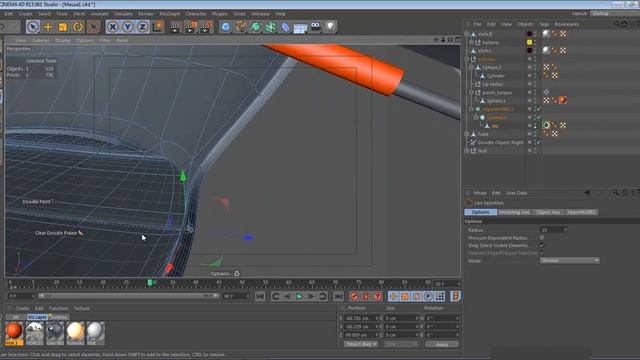Toggle the X axis lock
This screenshot has height=360, width=640.
tap(113, 27)
